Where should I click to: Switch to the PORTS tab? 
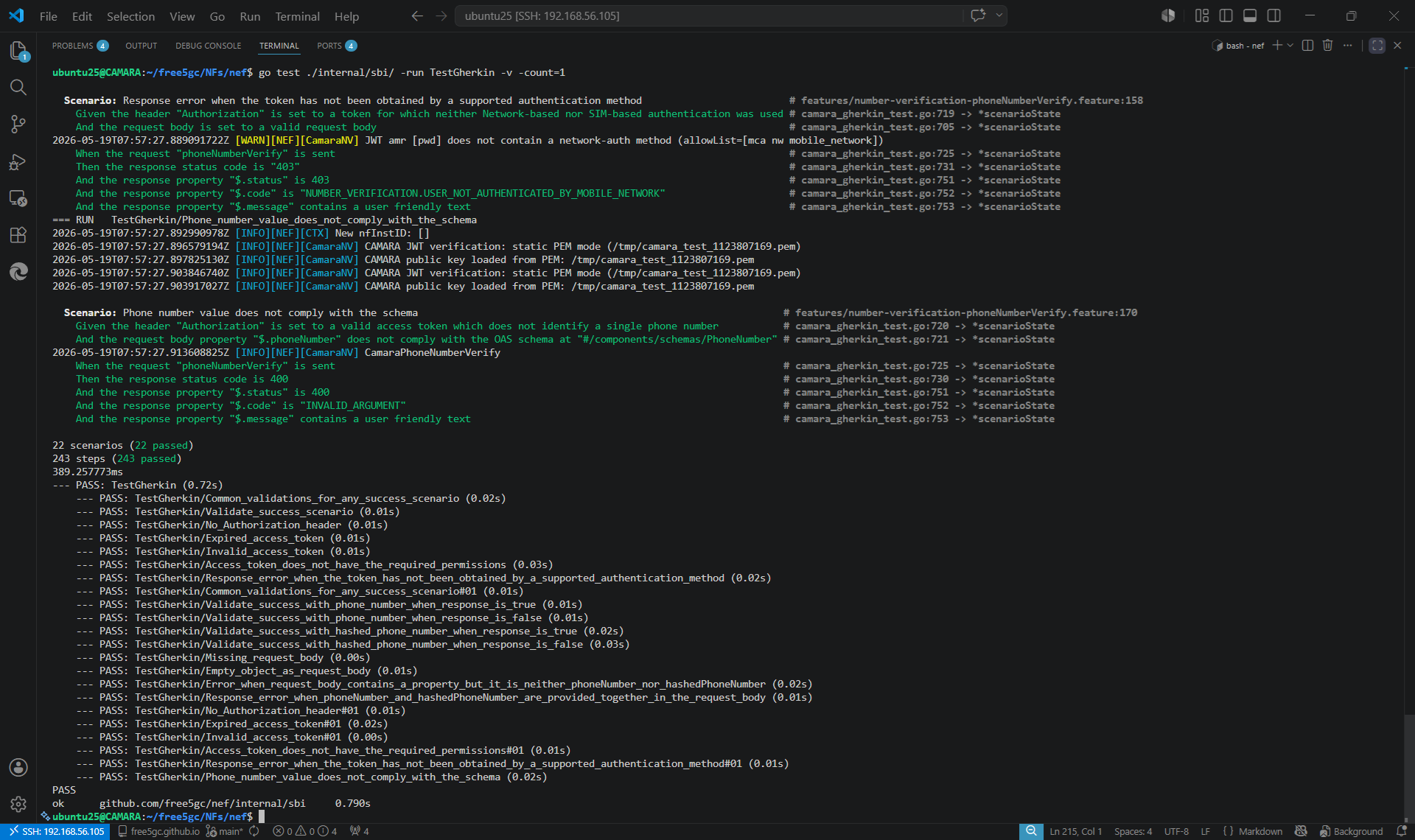point(337,46)
